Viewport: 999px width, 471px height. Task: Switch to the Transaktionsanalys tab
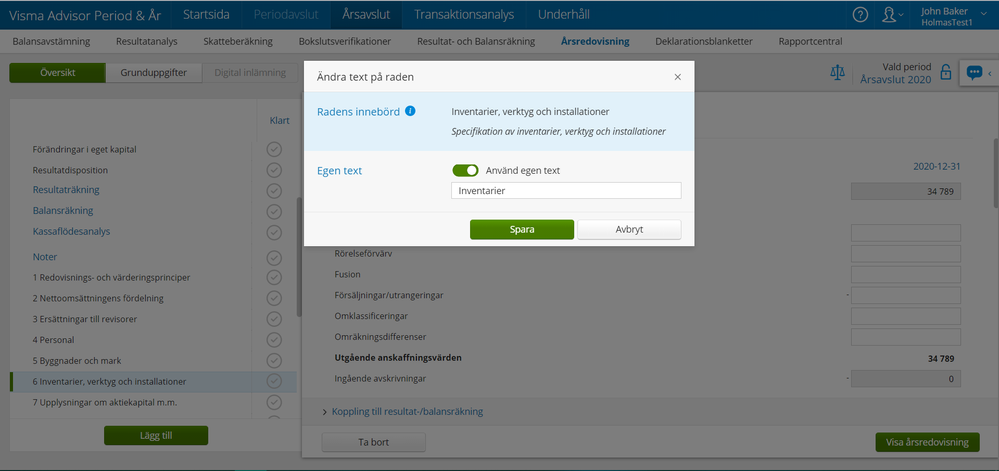tap(463, 15)
